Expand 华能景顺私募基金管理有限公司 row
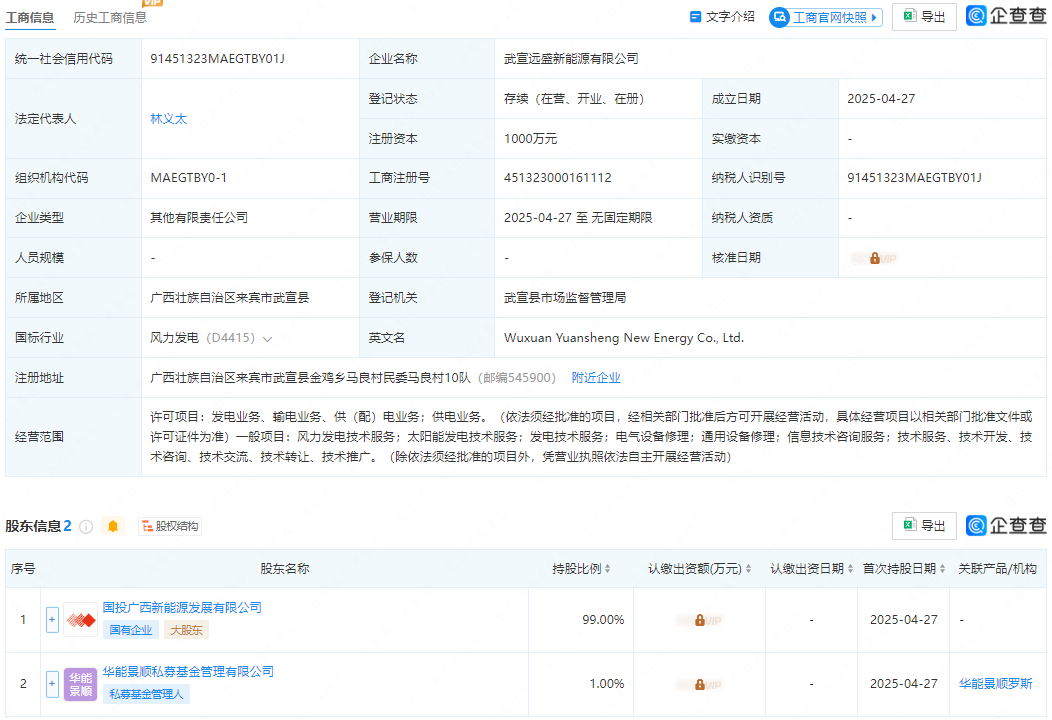 pyautogui.click(x=51, y=684)
